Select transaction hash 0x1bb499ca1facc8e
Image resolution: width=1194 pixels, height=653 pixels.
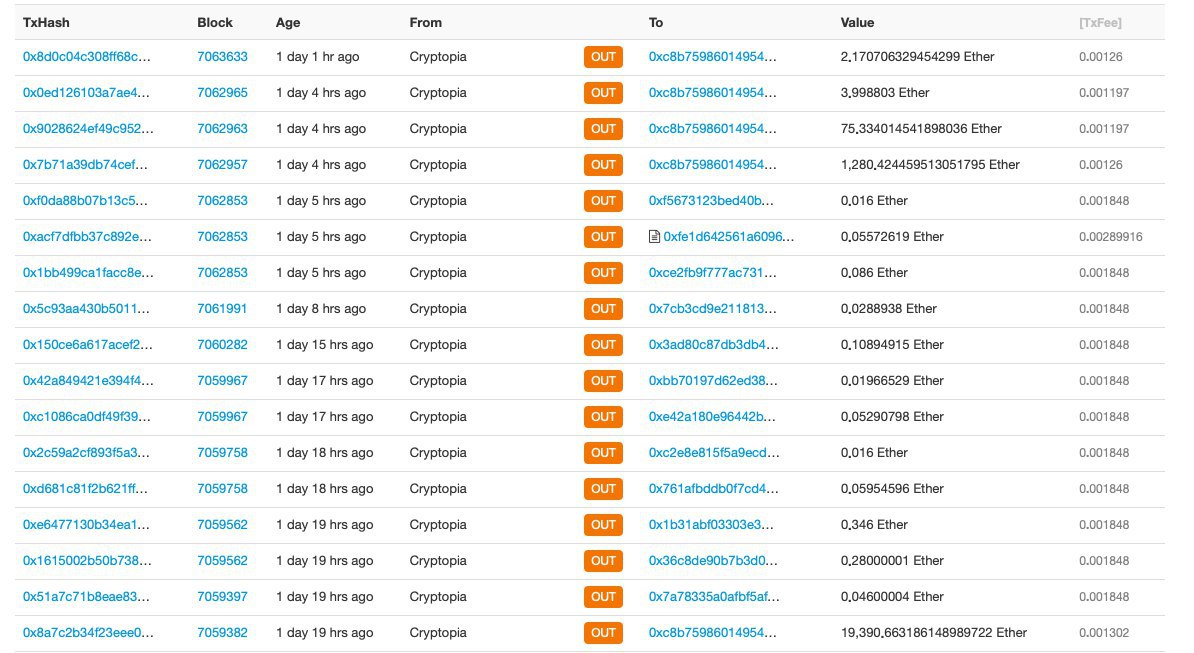click(x=88, y=272)
